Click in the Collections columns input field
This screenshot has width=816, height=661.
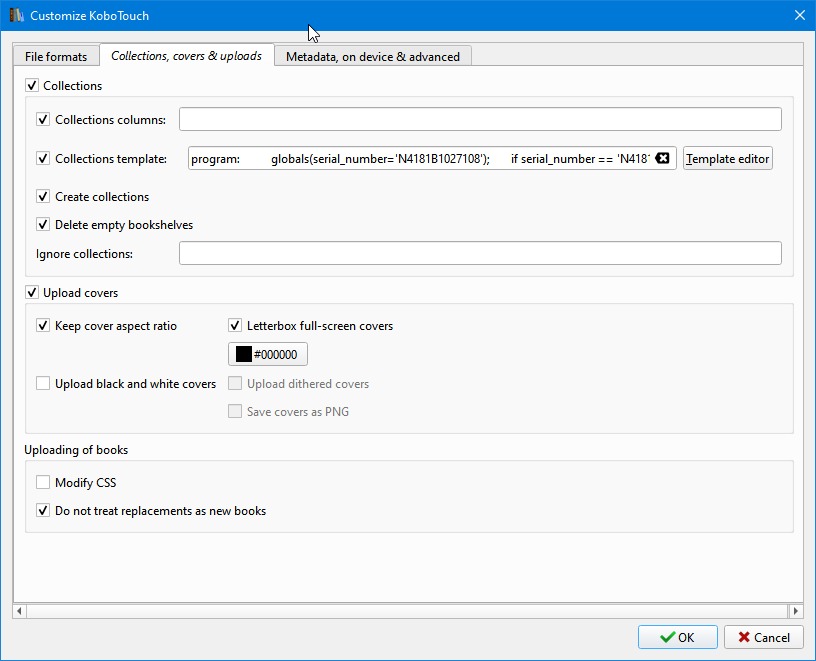[x=480, y=119]
